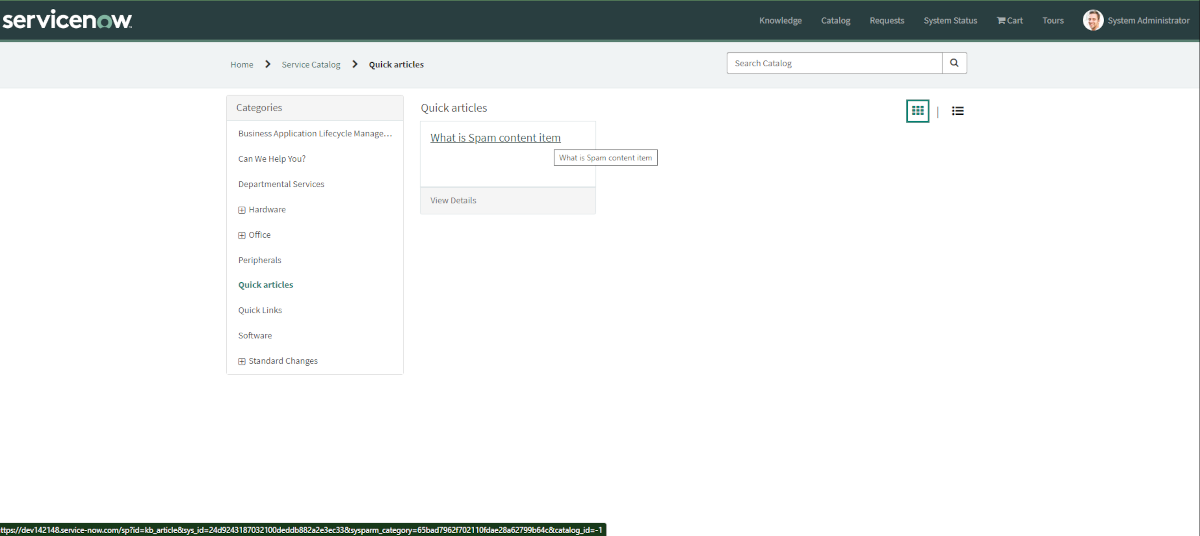Image resolution: width=1200 pixels, height=536 pixels.
Task: Go to Requests page
Action: coord(886,21)
